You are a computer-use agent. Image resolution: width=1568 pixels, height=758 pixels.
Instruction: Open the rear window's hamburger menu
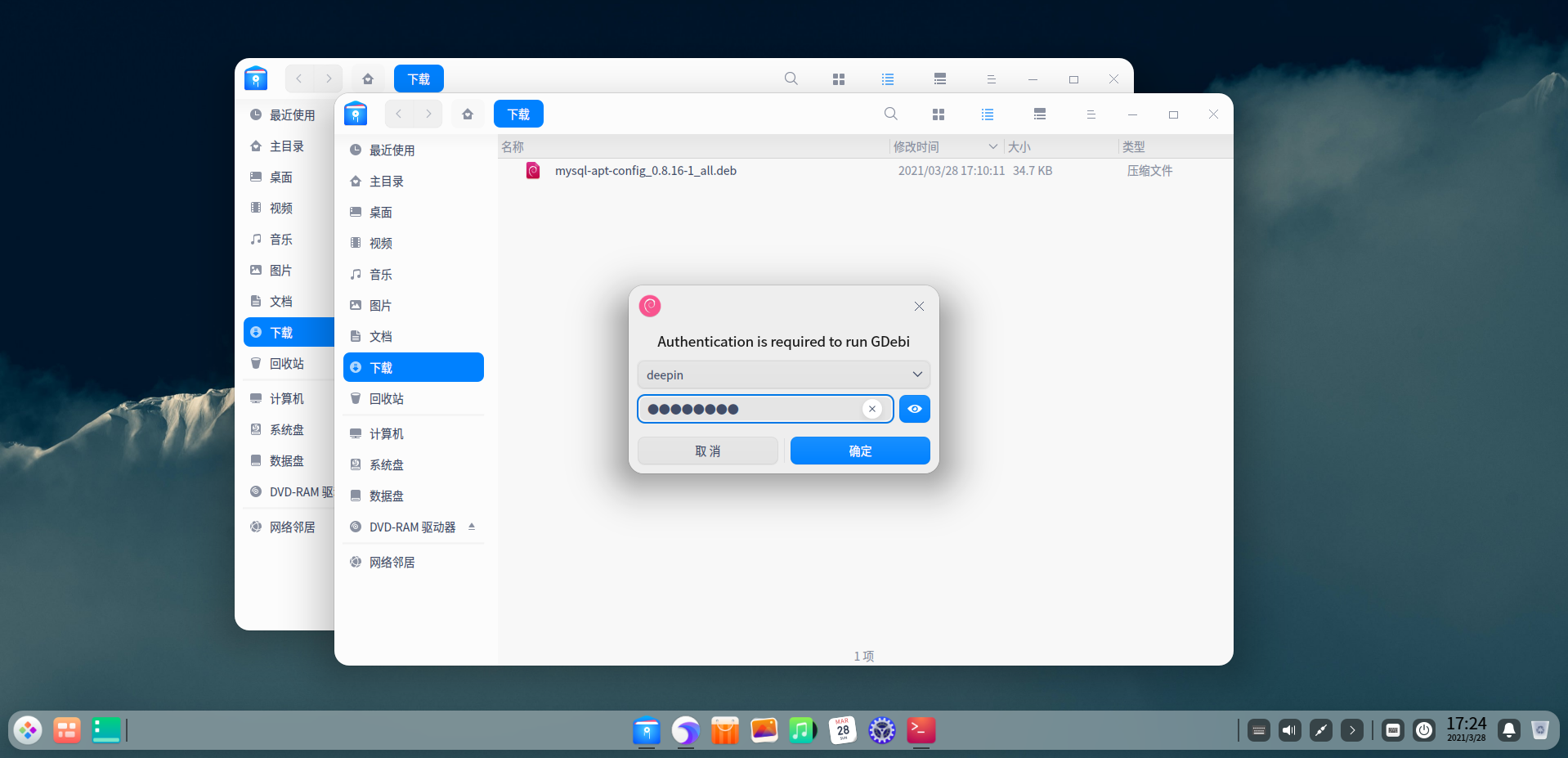click(991, 79)
